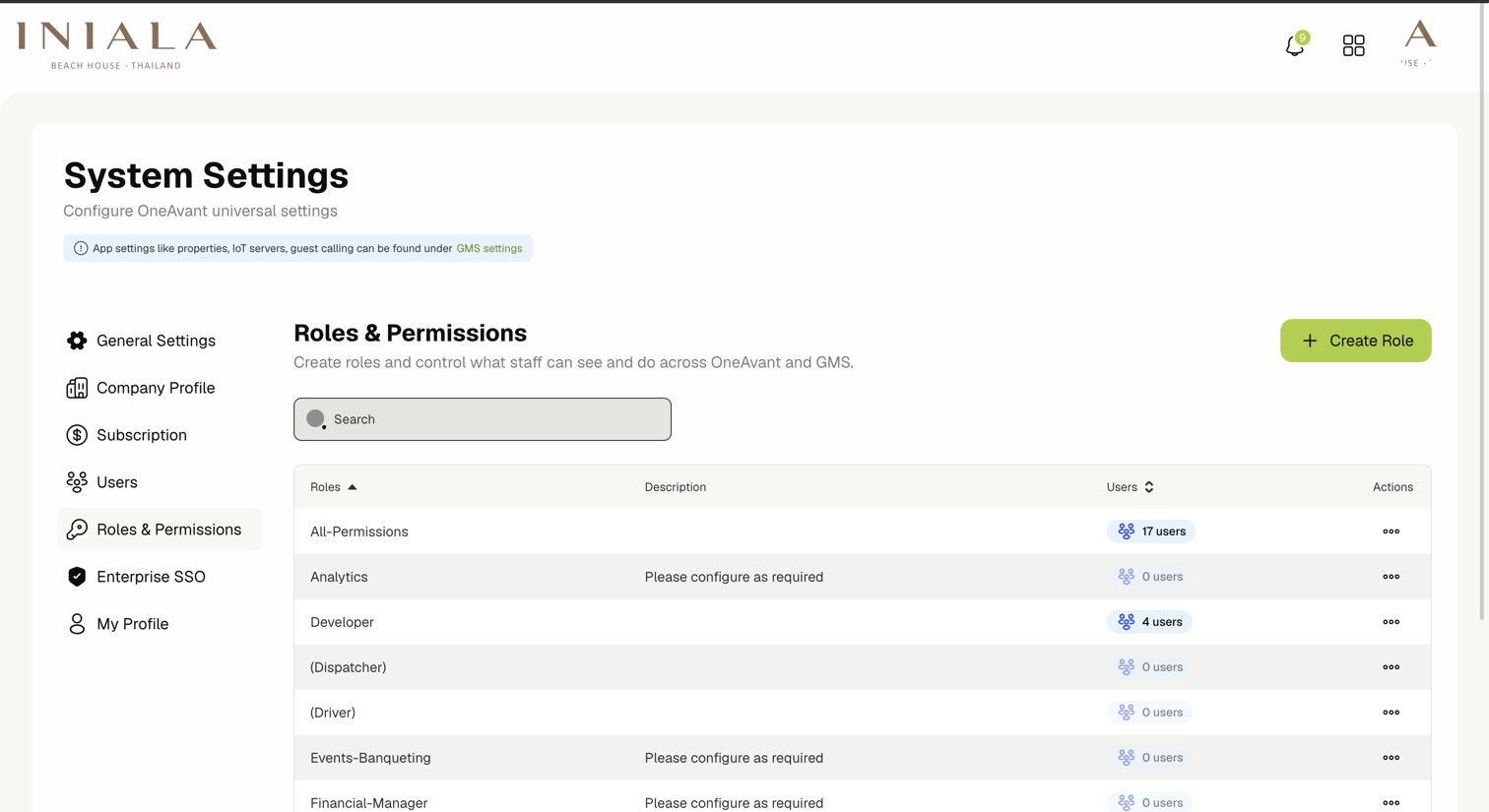This screenshot has width=1489, height=812.
Task: Select the Financial-Manager role name
Action: pos(368,803)
